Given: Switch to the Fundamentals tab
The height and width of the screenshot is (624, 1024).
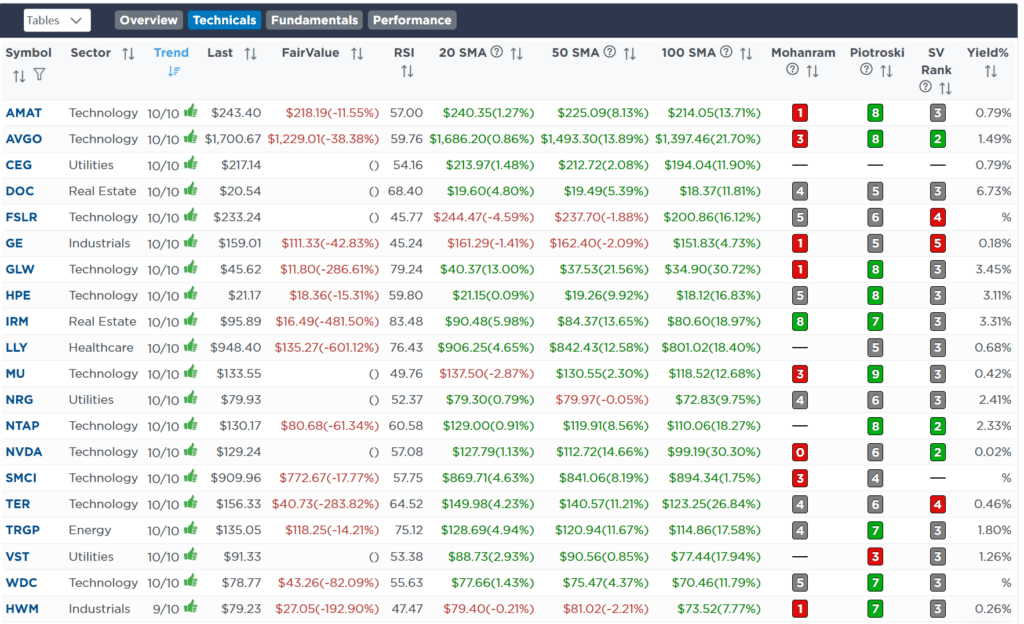Looking at the screenshot, I should click(x=314, y=19).
